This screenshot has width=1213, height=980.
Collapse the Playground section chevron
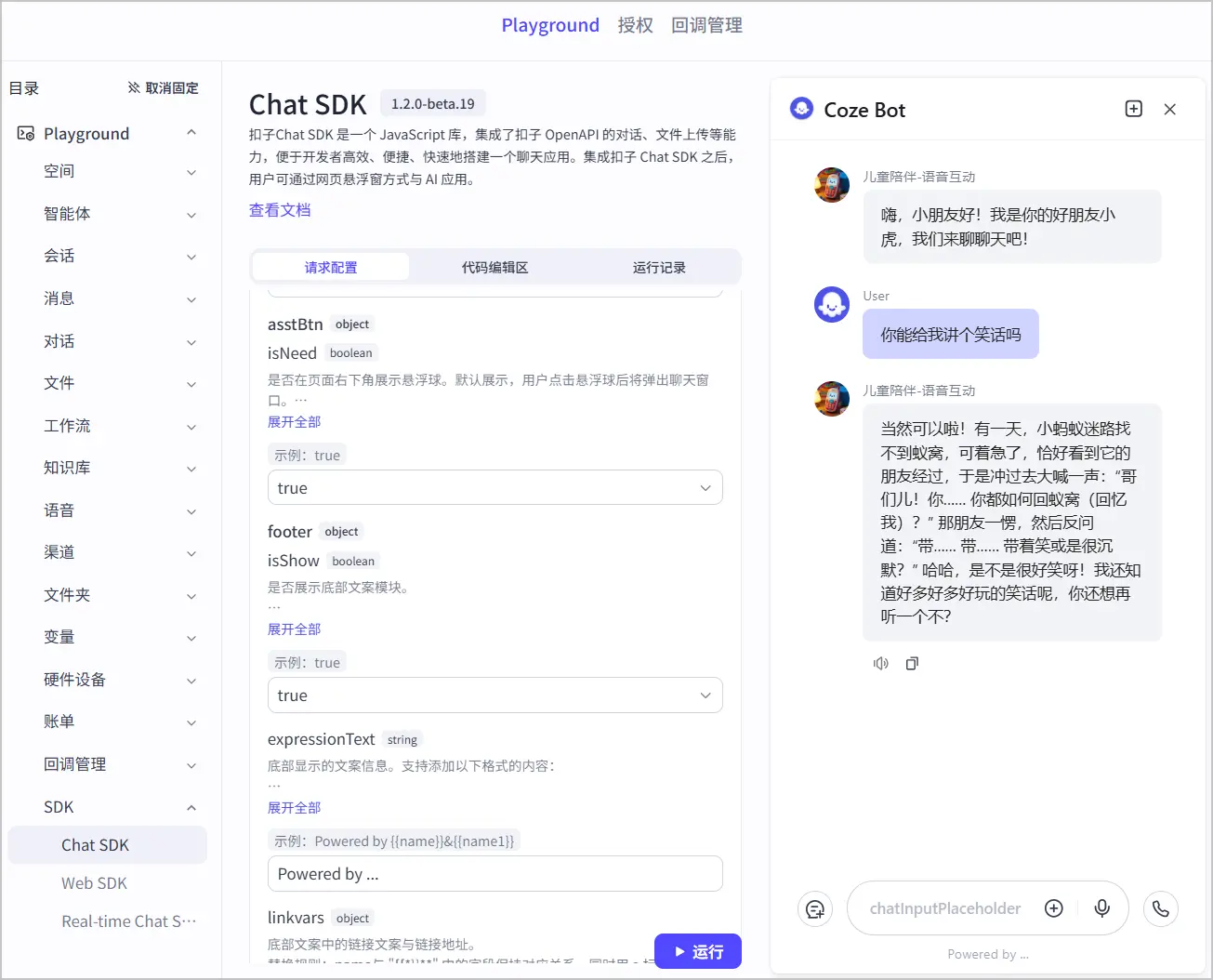[191, 133]
